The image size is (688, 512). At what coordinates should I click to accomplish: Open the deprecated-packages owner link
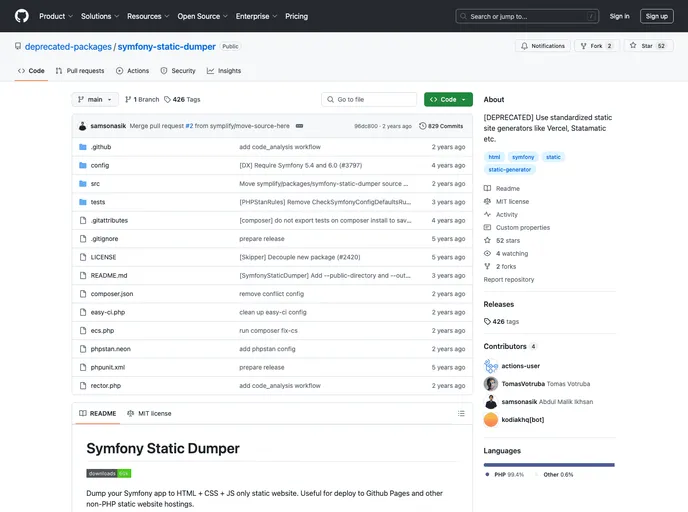click(x=68, y=47)
